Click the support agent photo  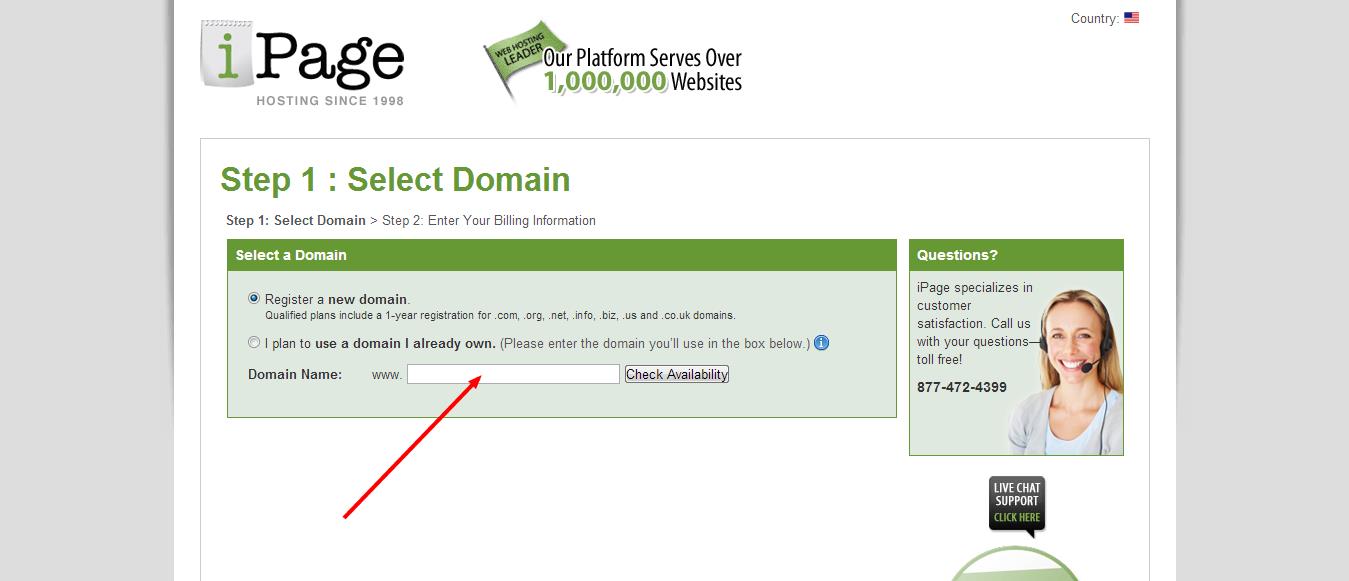[x=1066, y=371]
